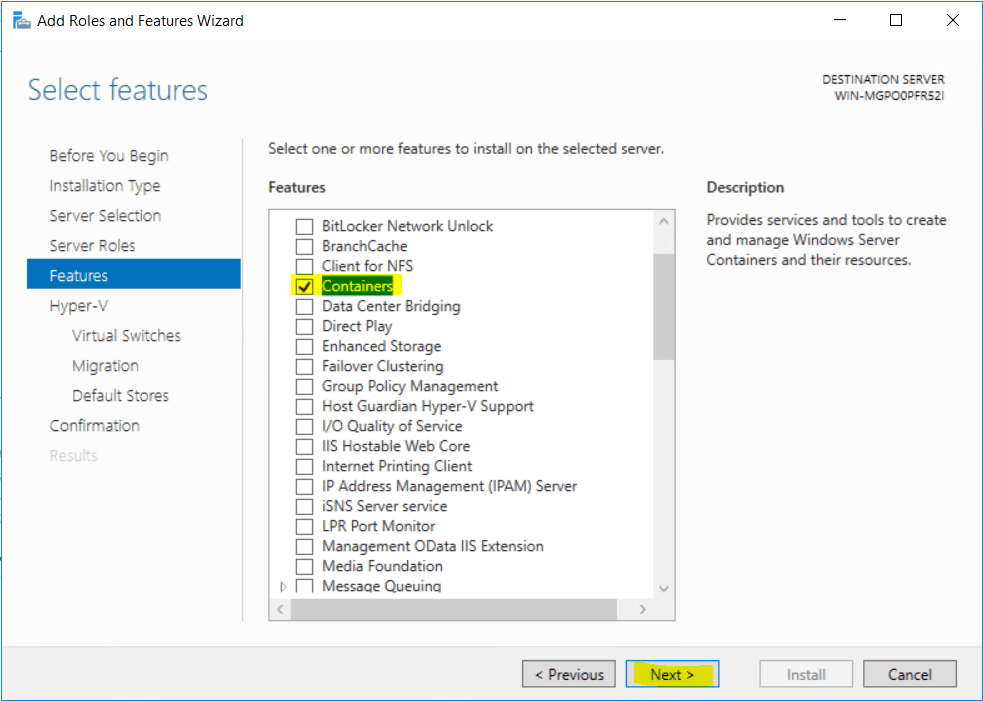Check Group Policy Management

[305, 386]
